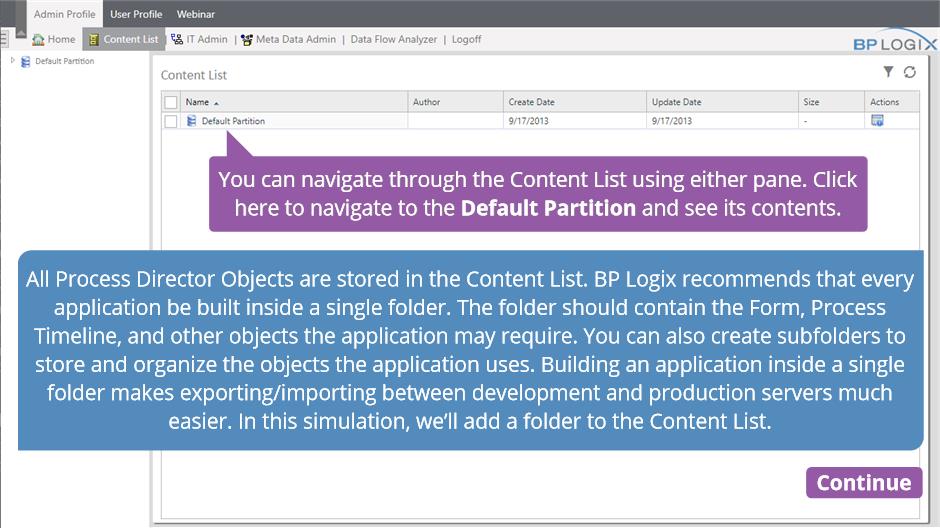The height and width of the screenshot is (528, 940).
Task: Click the BP Logix logo
Action: 894,41
